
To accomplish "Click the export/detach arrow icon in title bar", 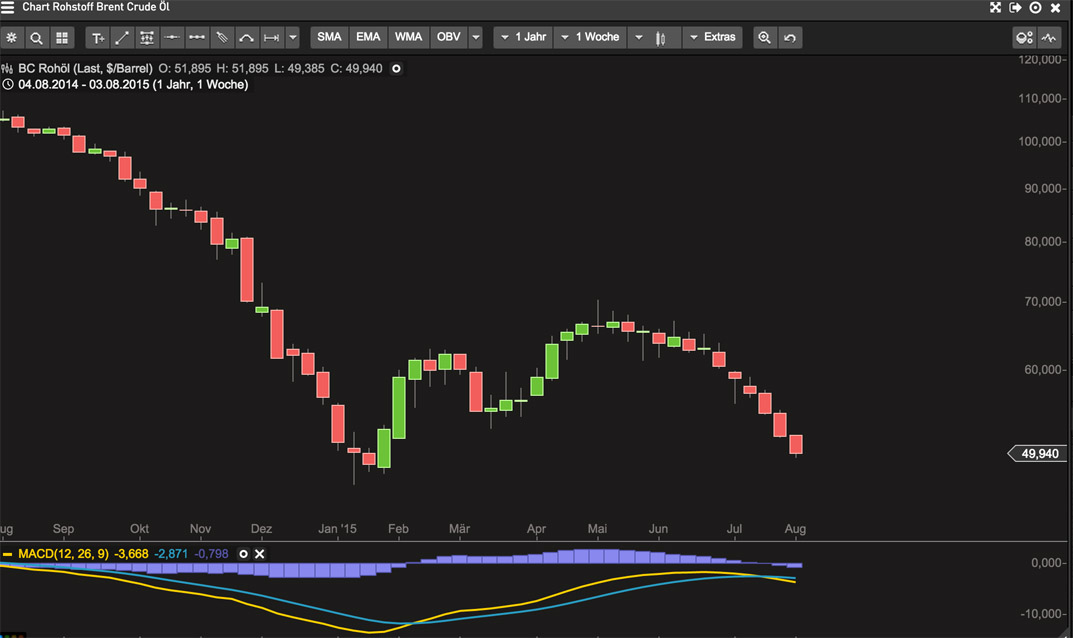I will [1016, 8].
